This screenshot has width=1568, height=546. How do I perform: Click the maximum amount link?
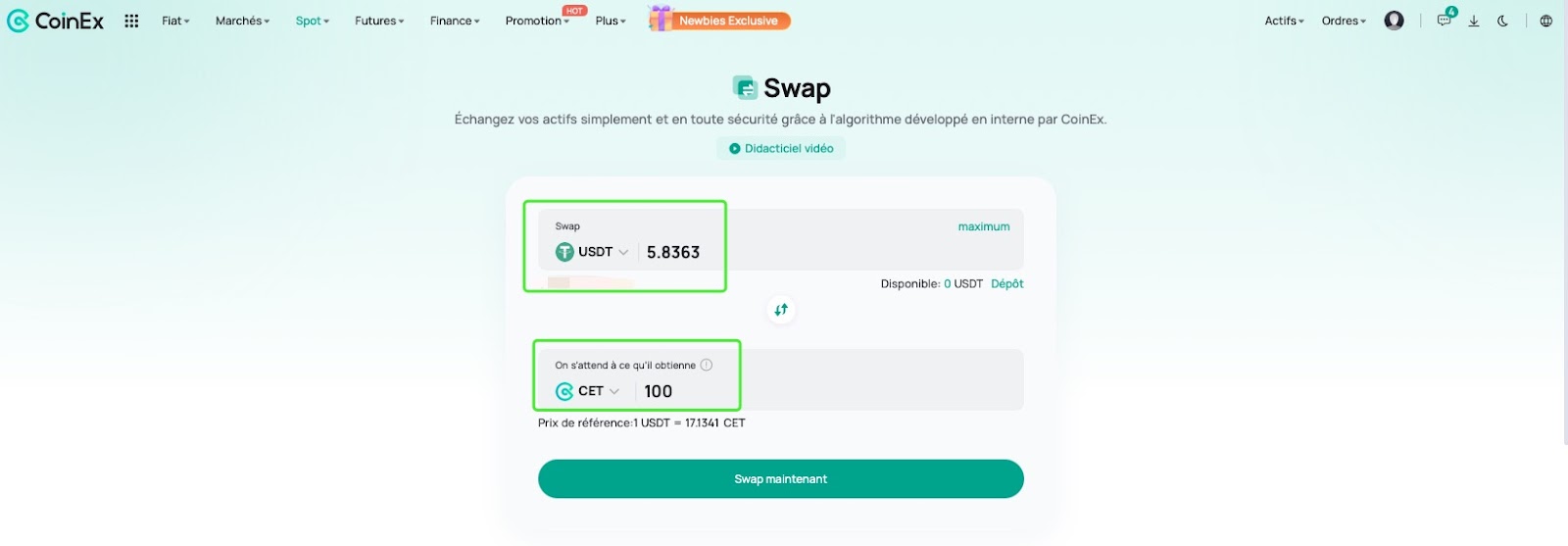(x=984, y=226)
